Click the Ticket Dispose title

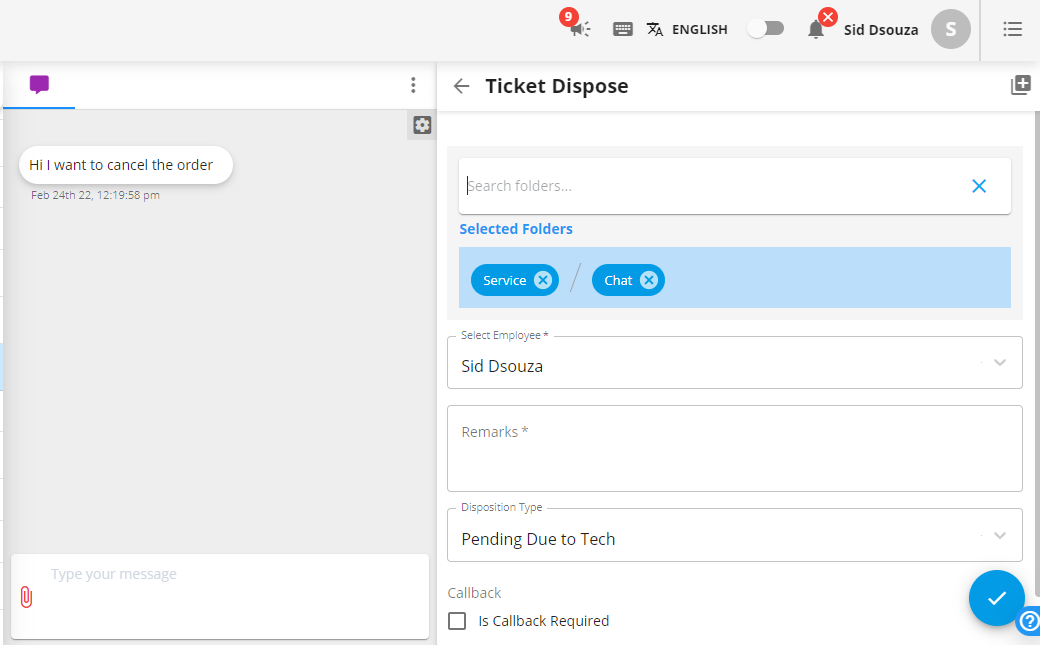(556, 86)
